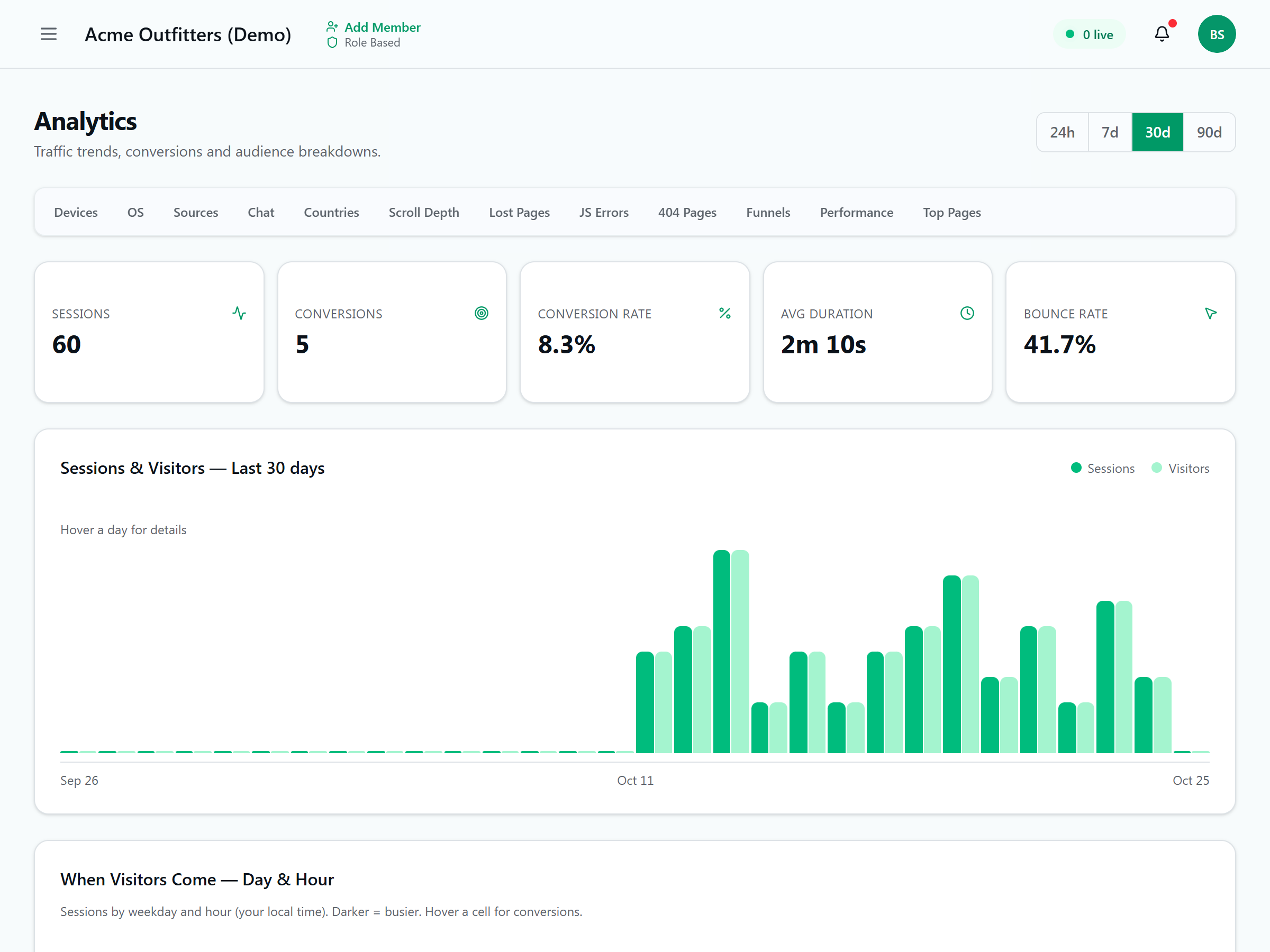Click the Conversions card value 5
Viewport: 1270px width, 952px height.
(302, 345)
